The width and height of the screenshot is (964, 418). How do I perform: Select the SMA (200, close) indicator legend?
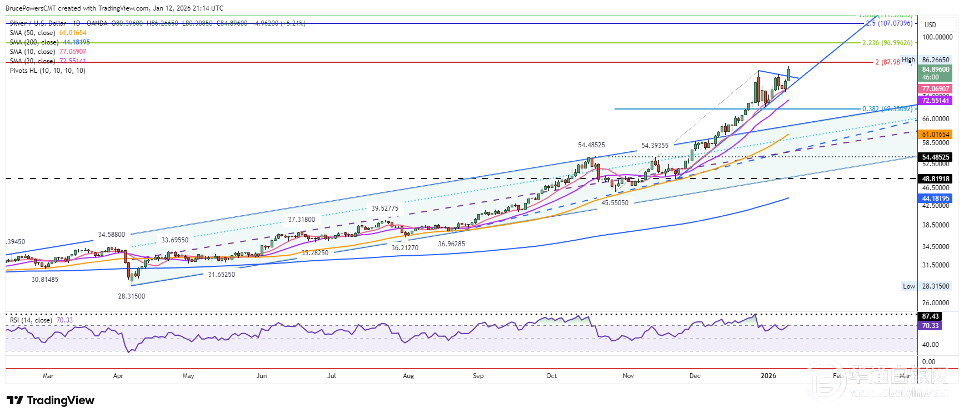[34, 42]
